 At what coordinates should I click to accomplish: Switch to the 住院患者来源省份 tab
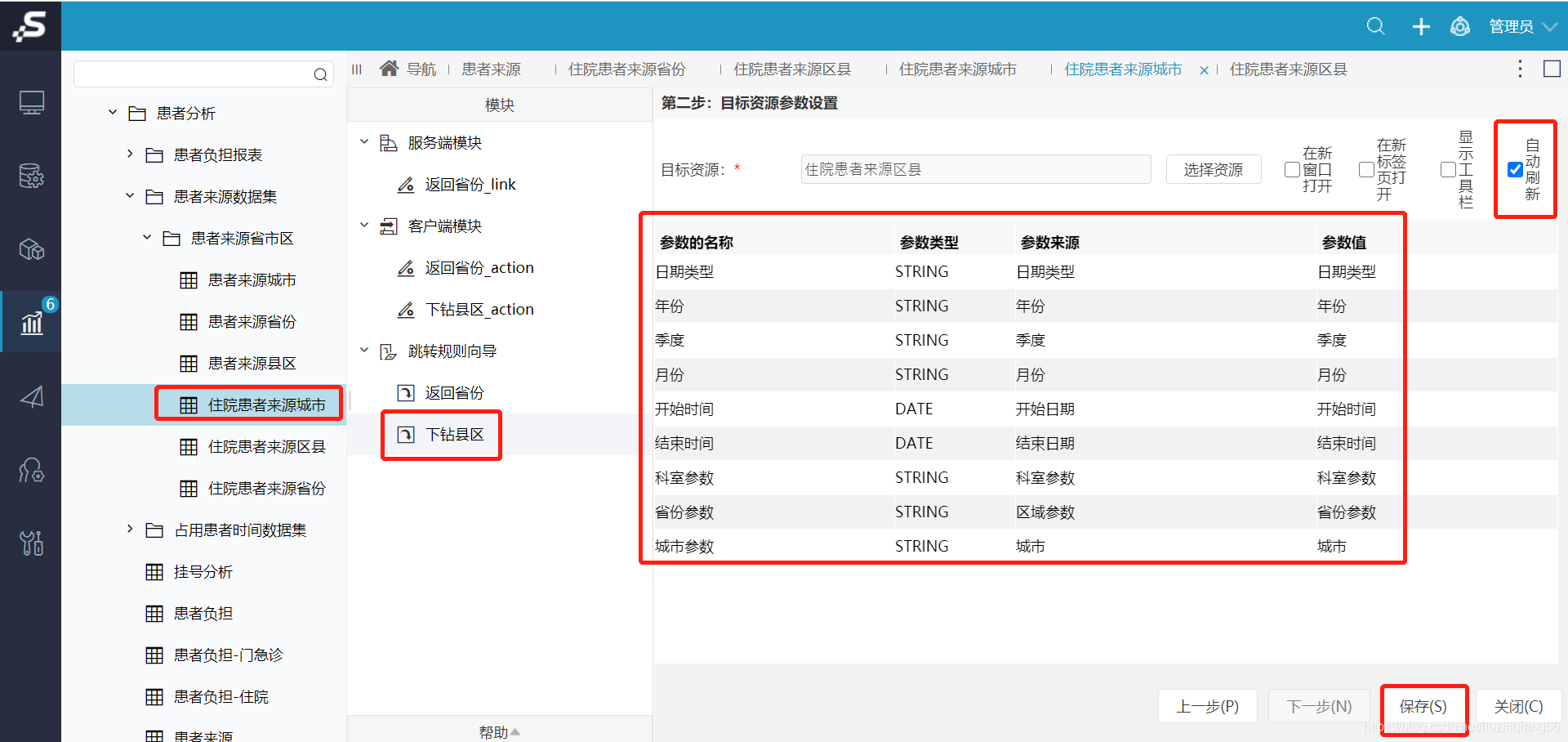(627, 69)
